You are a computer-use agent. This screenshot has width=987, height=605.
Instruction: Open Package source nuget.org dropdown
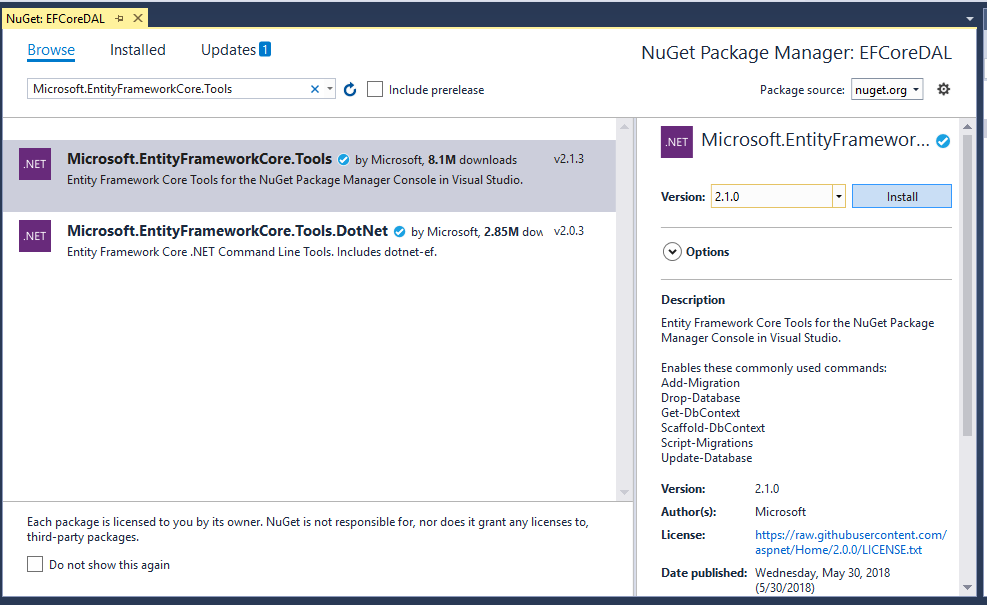(887, 89)
